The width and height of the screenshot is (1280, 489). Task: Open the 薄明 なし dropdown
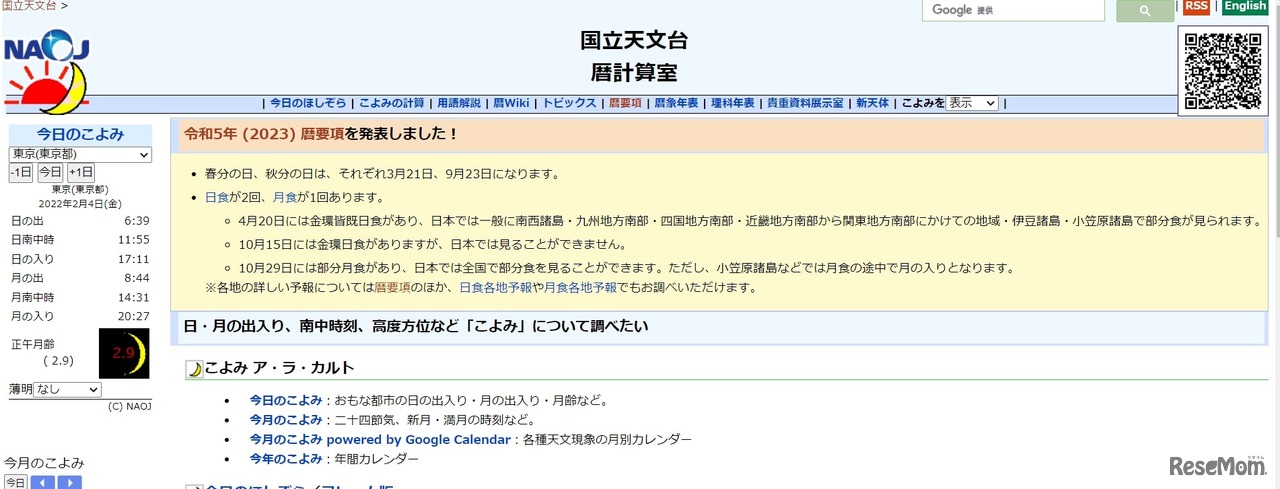click(x=67, y=389)
